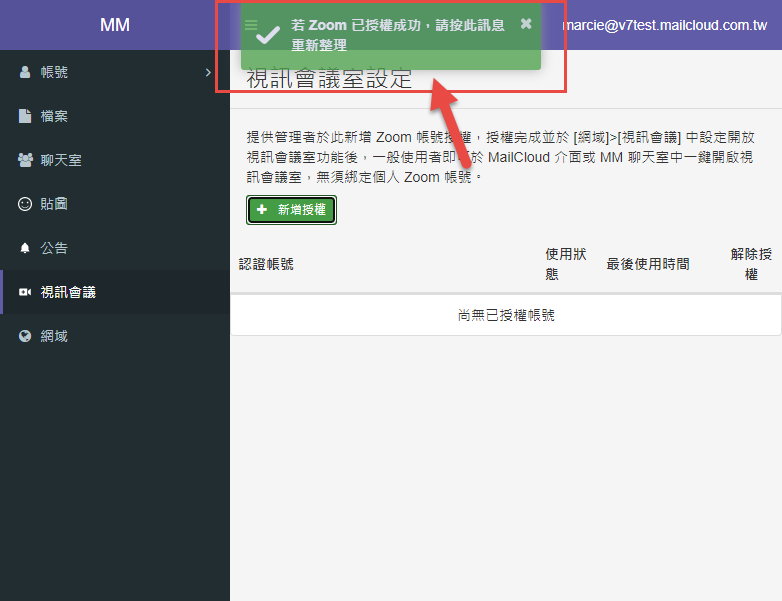The image size is (782, 601).
Task: Click the 聊天室 group icon in the sidebar
Action: (25, 160)
